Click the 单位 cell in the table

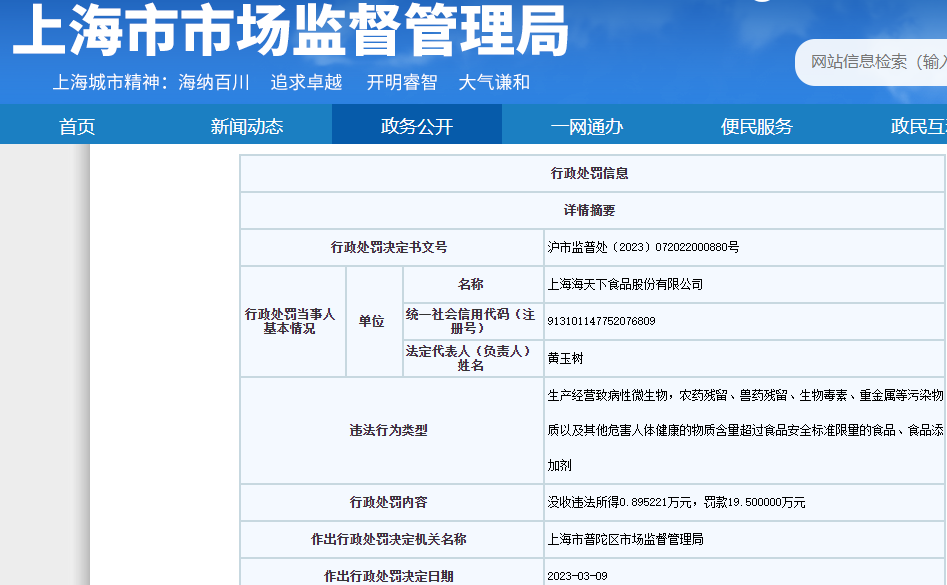coord(372,321)
